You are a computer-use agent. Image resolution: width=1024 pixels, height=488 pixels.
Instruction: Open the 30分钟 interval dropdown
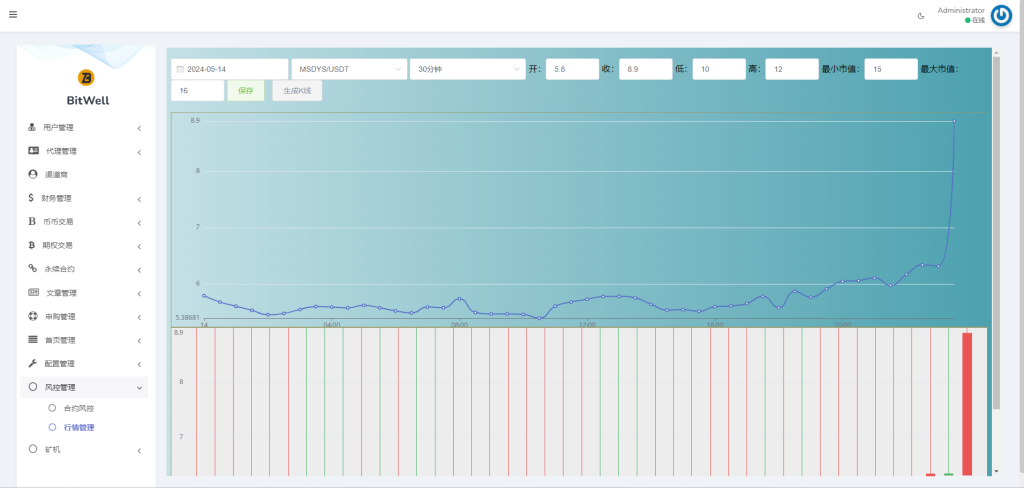point(467,69)
